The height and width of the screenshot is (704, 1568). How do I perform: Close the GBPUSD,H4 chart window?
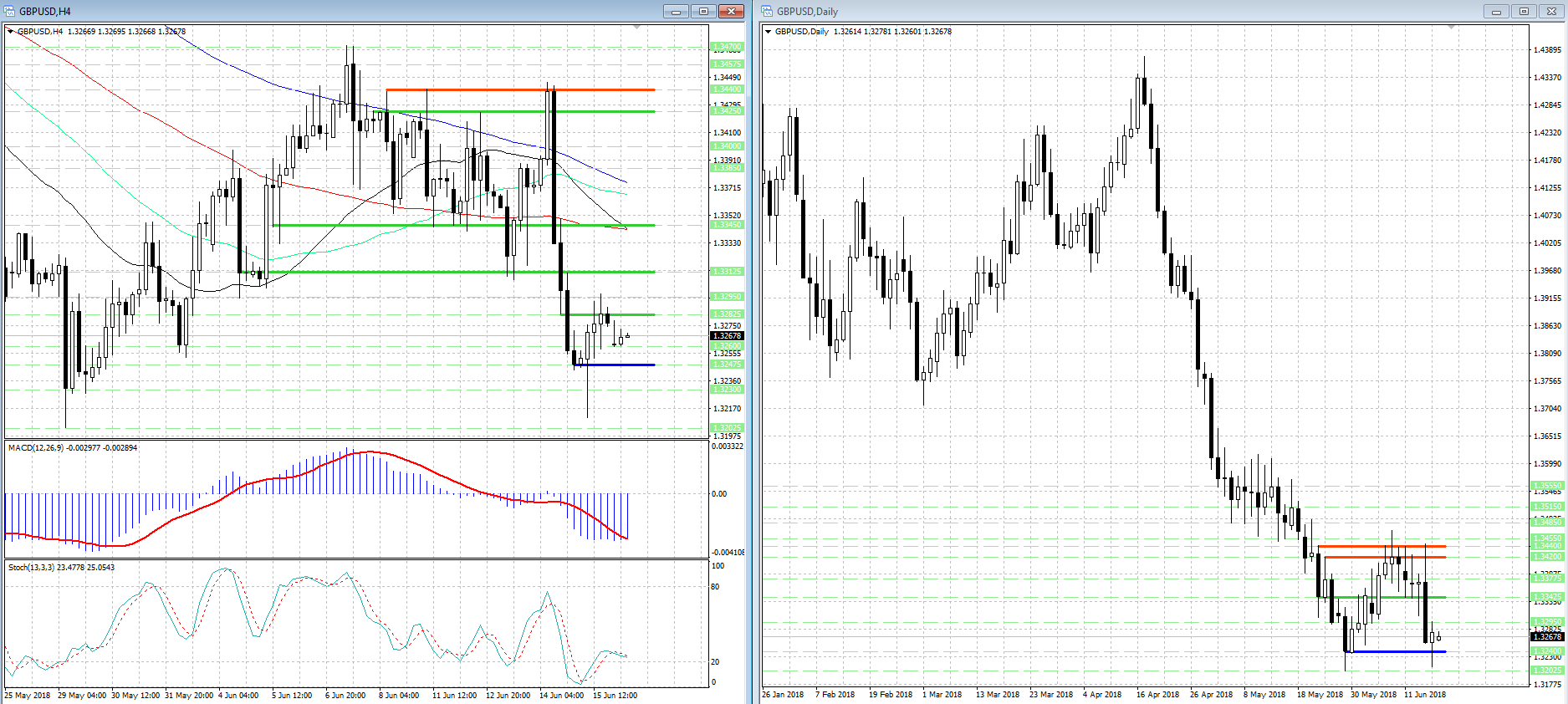pos(731,11)
